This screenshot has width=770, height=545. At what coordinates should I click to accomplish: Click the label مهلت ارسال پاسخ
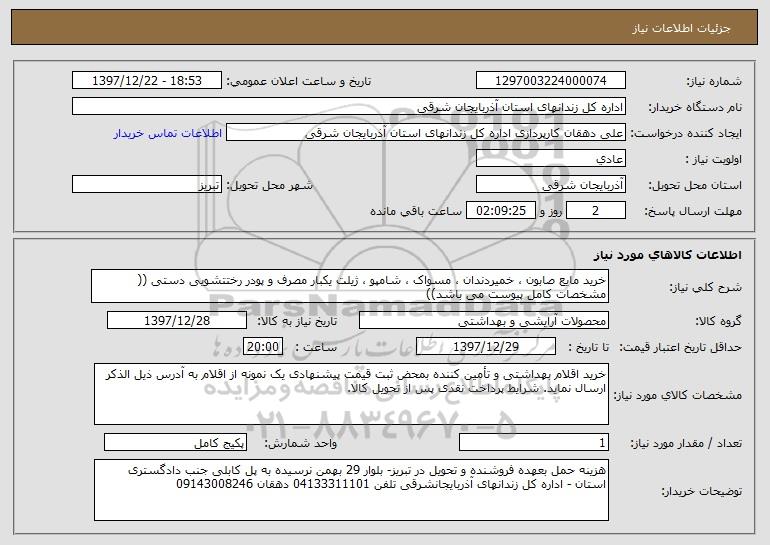[693, 211]
